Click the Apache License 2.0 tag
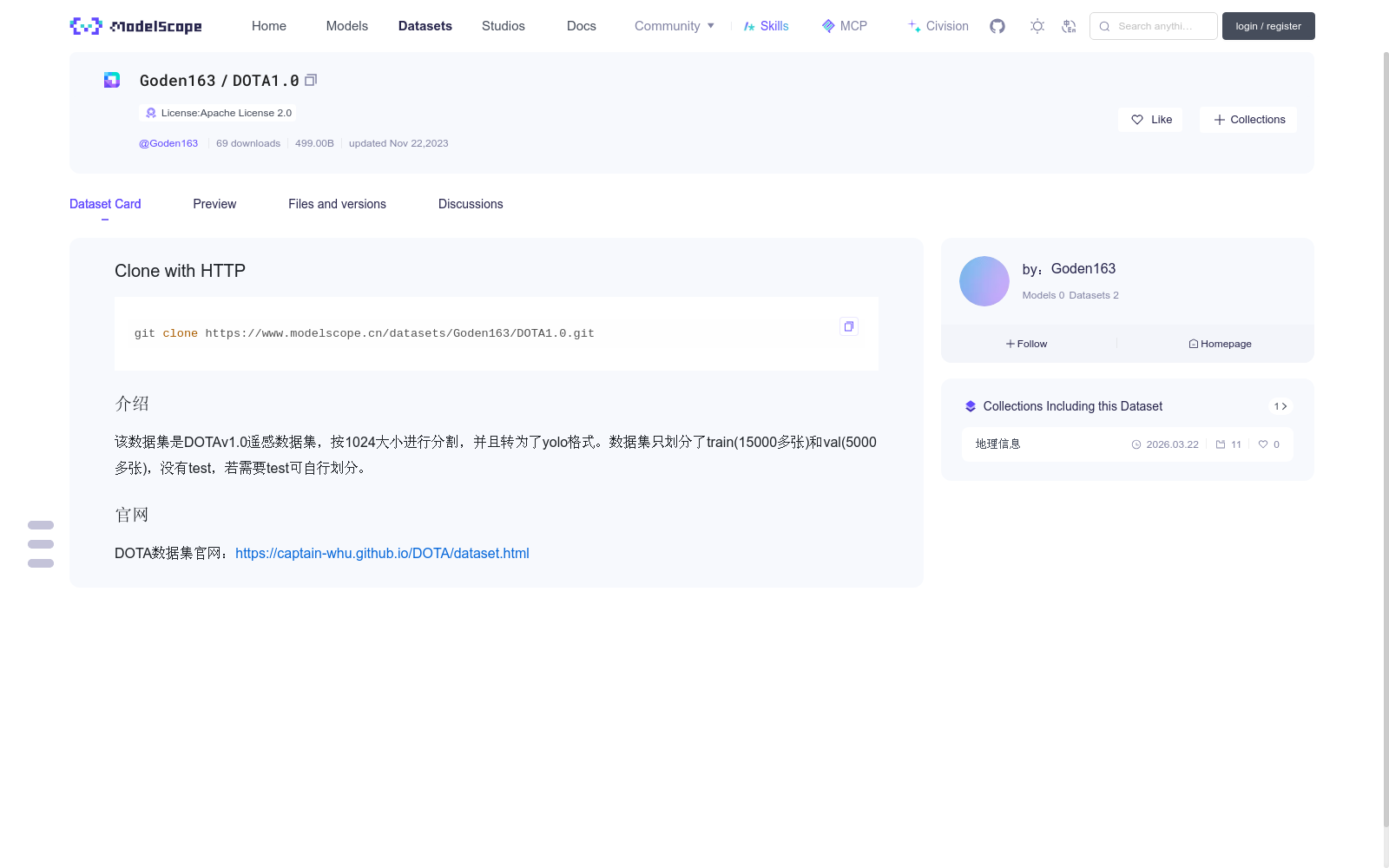 pos(218,113)
